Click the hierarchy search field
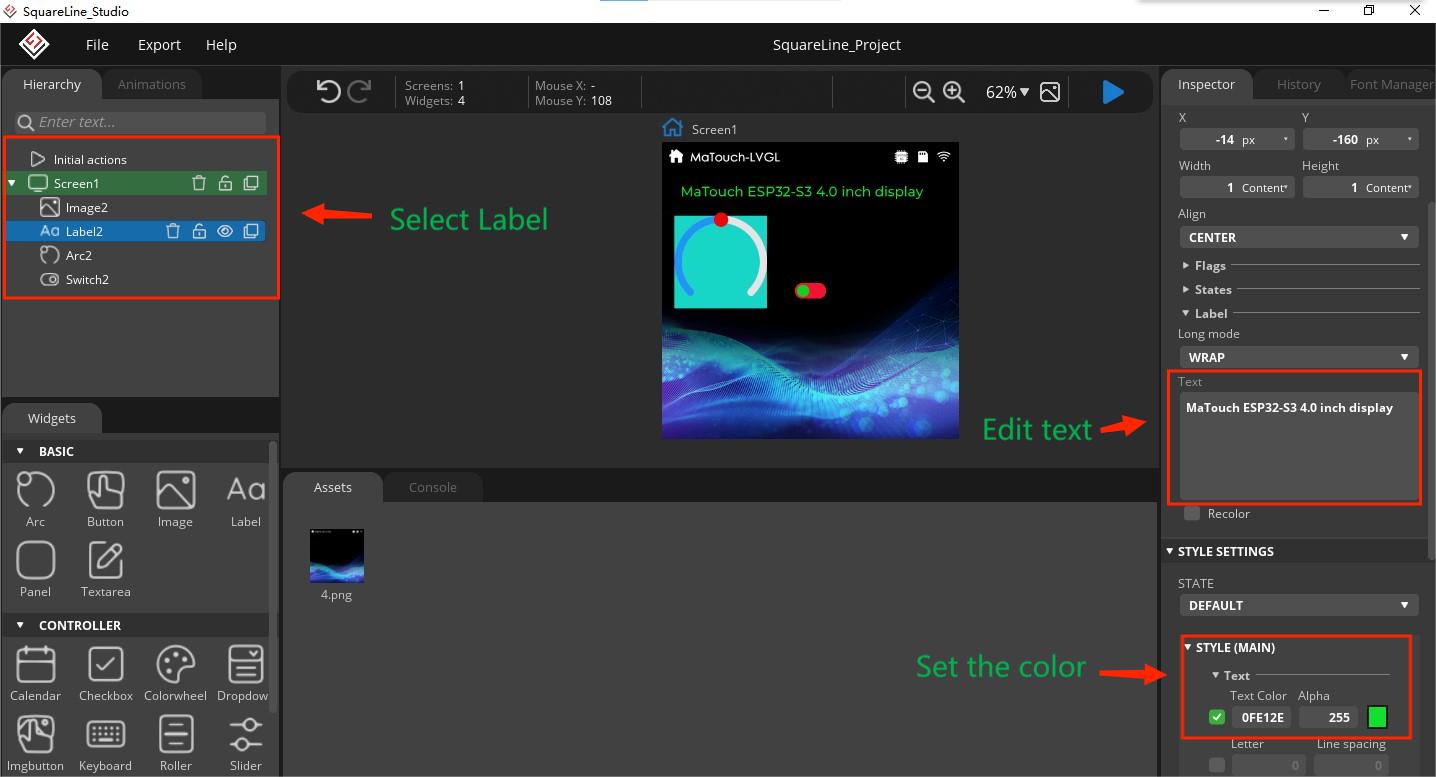Viewport: 1436px width, 777px height. [x=142, y=122]
